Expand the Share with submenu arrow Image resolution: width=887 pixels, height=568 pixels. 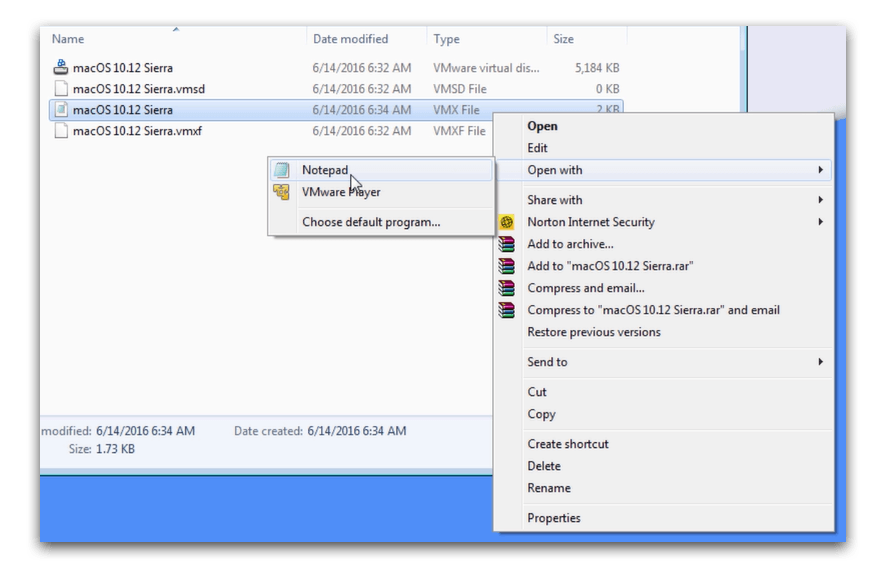click(x=820, y=200)
